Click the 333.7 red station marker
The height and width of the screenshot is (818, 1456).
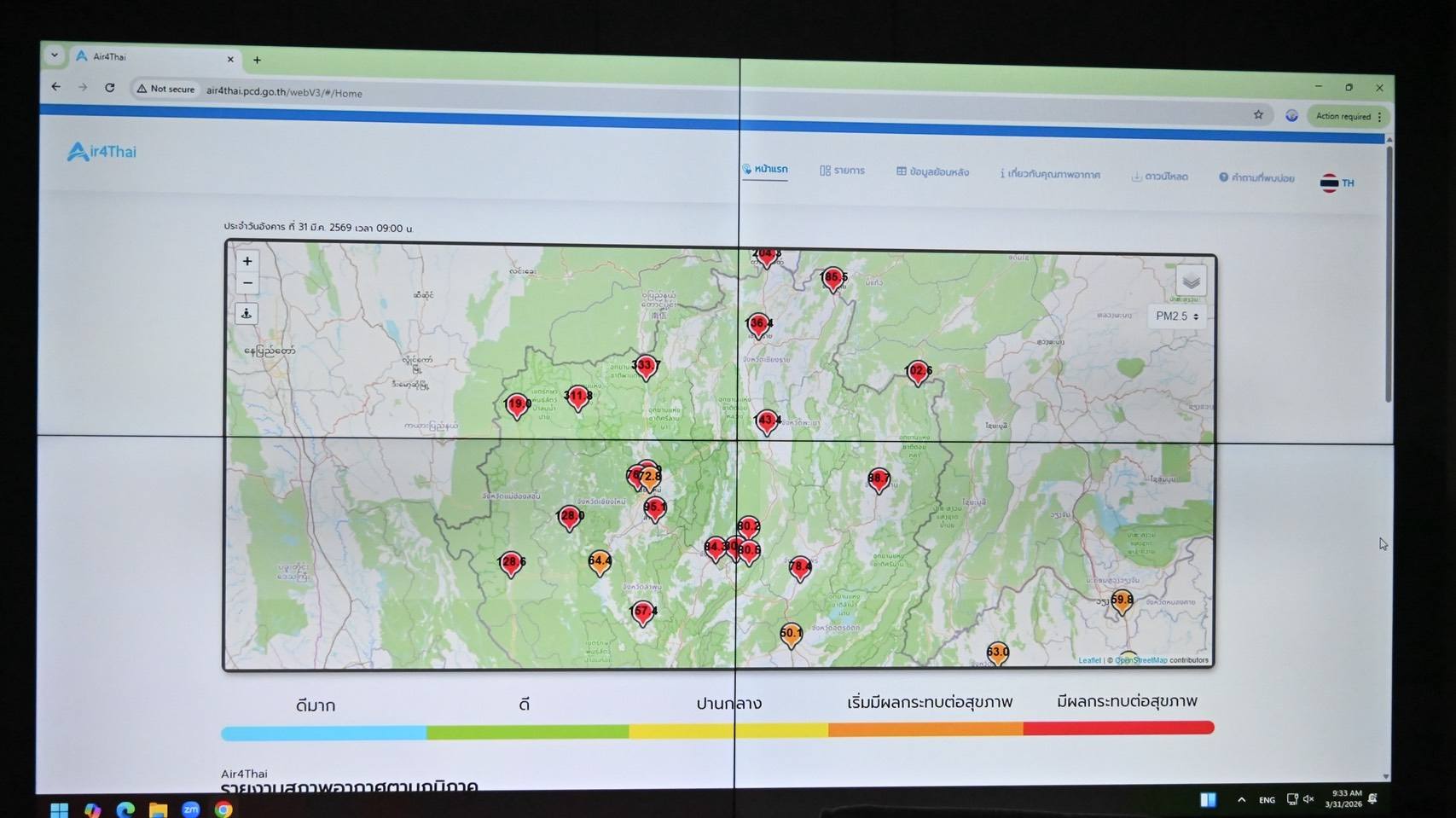[x=646, y=367]
